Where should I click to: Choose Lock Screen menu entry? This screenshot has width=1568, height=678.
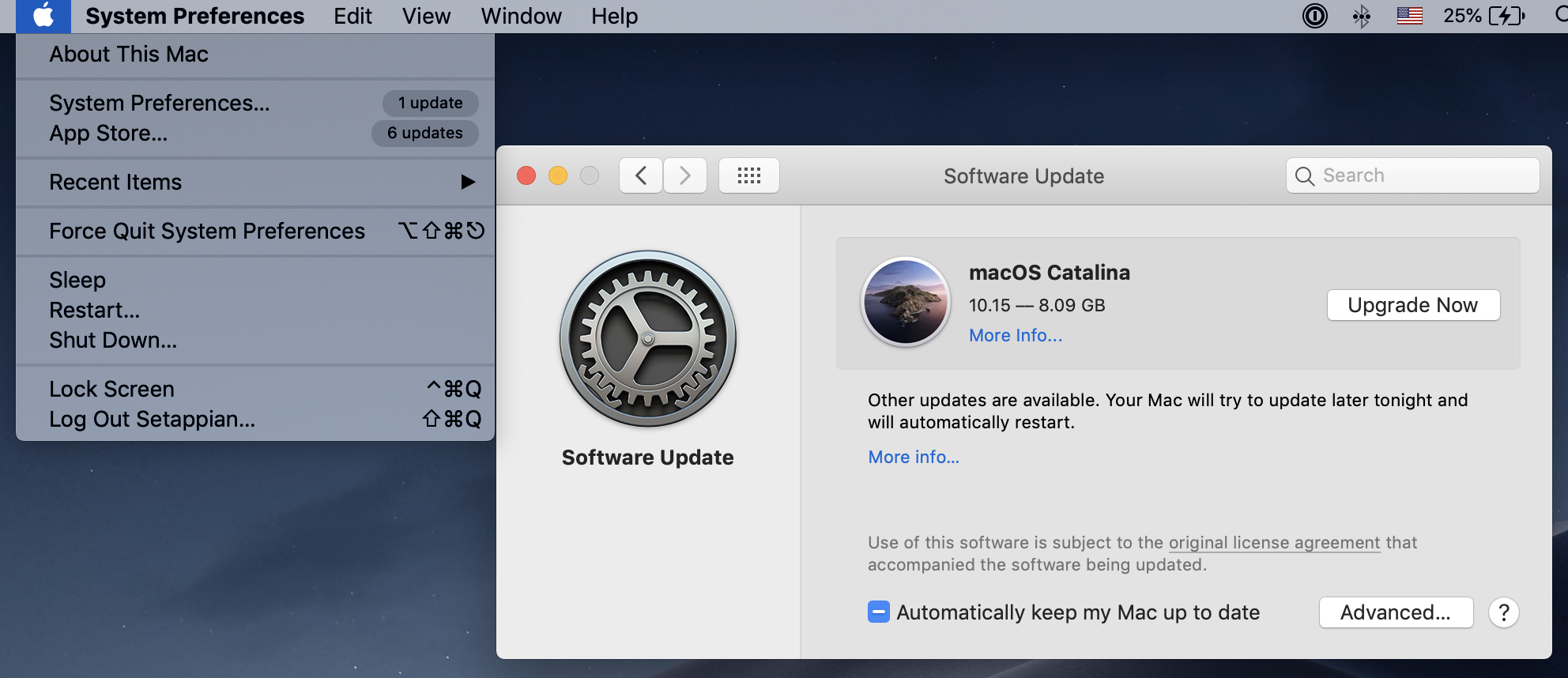point(255,390)
